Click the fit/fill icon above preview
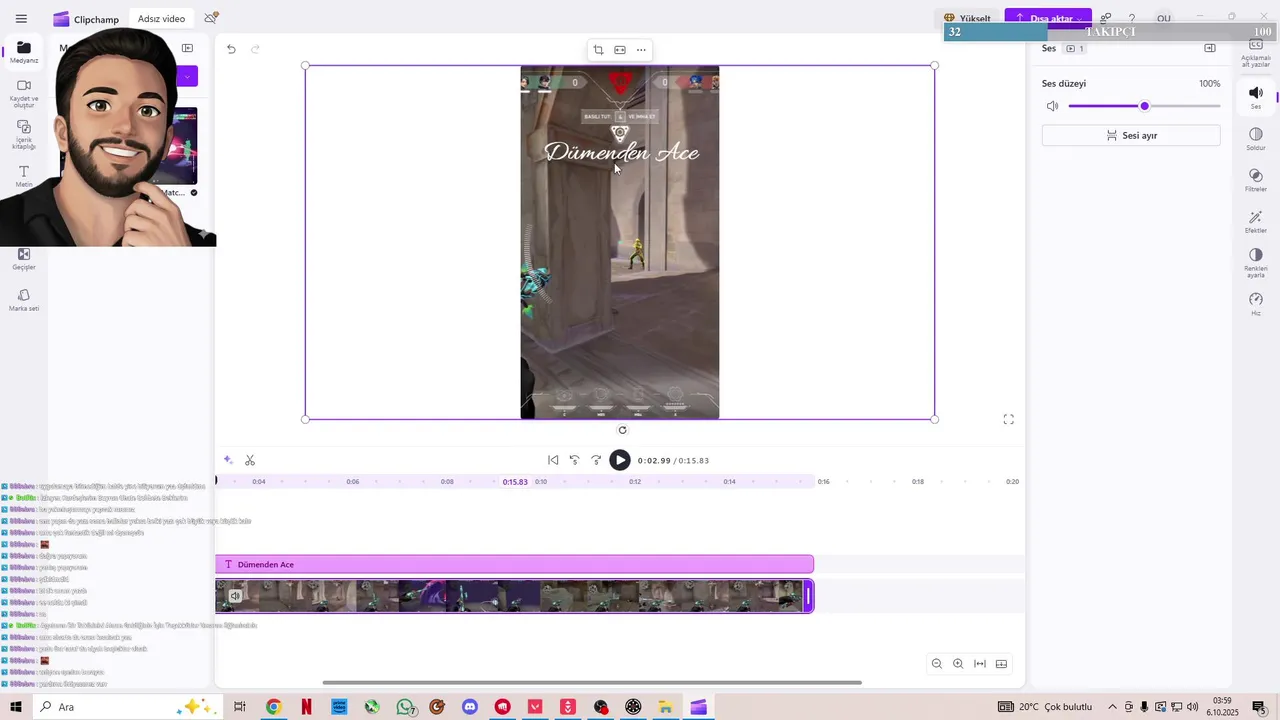 (620, 50)
